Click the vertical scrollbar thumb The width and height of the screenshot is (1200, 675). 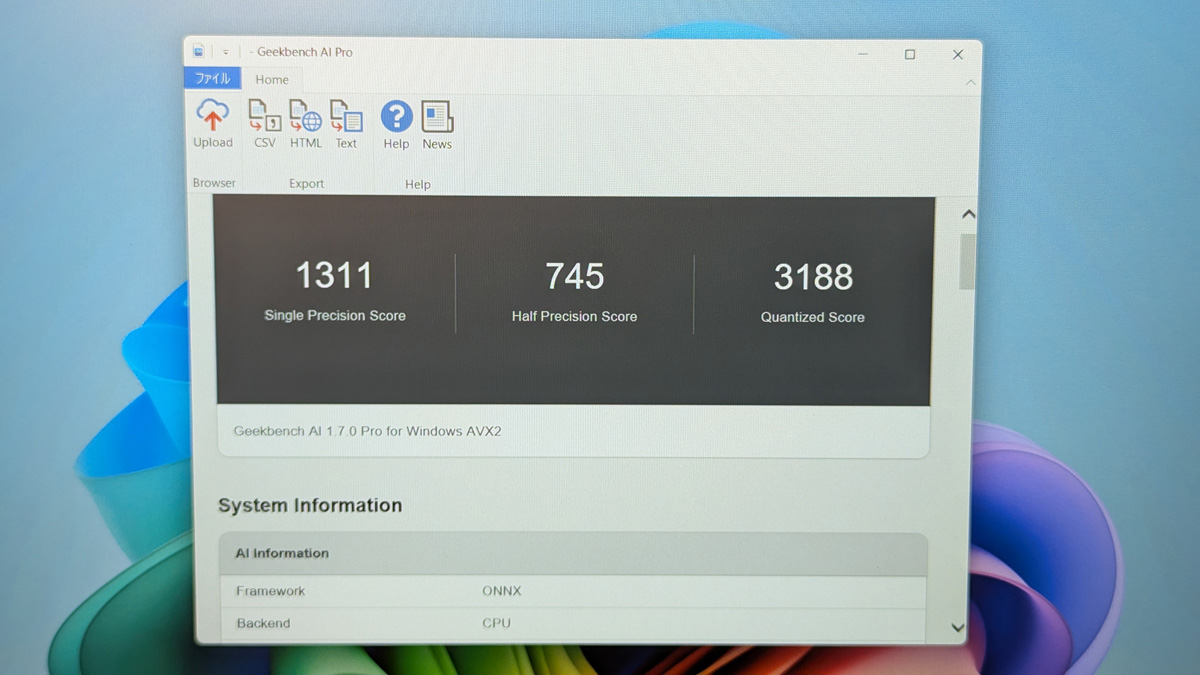coord(967,262)
